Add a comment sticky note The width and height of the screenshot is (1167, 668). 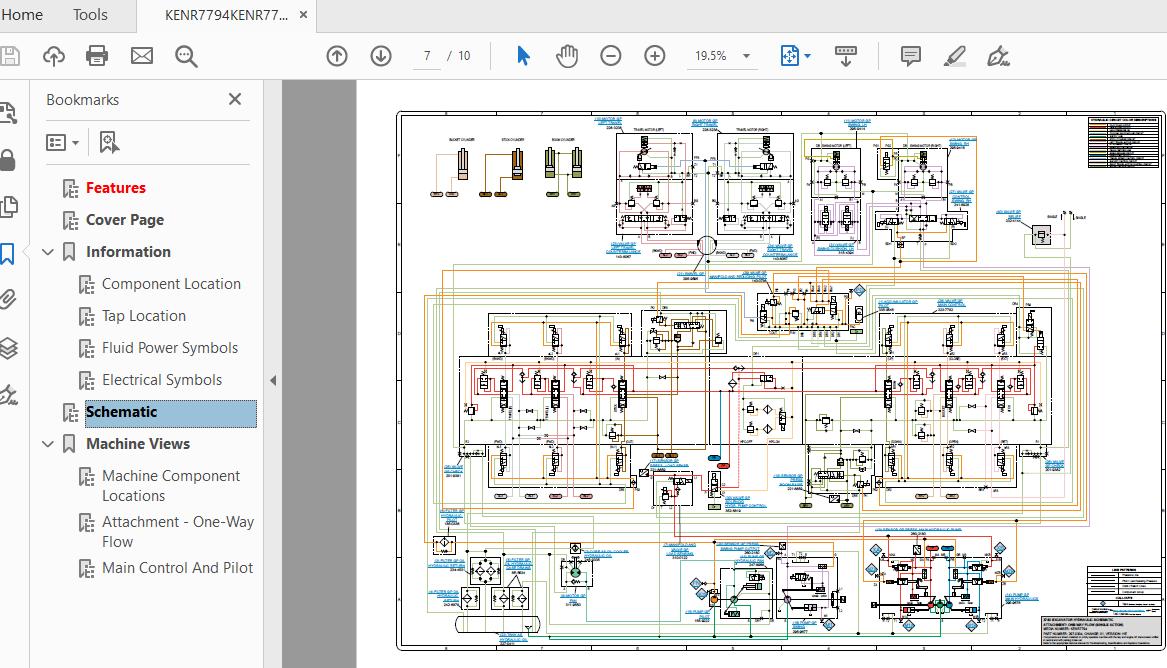910,56
